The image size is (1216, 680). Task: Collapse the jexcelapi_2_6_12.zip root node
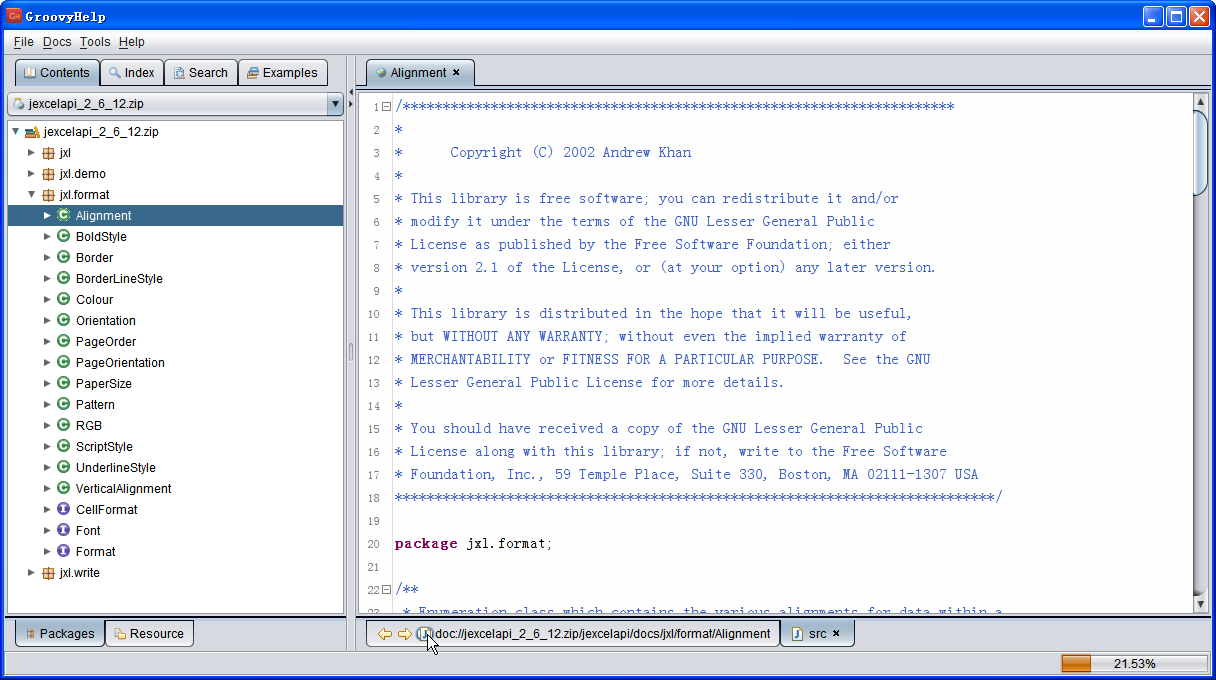point(16,132)
